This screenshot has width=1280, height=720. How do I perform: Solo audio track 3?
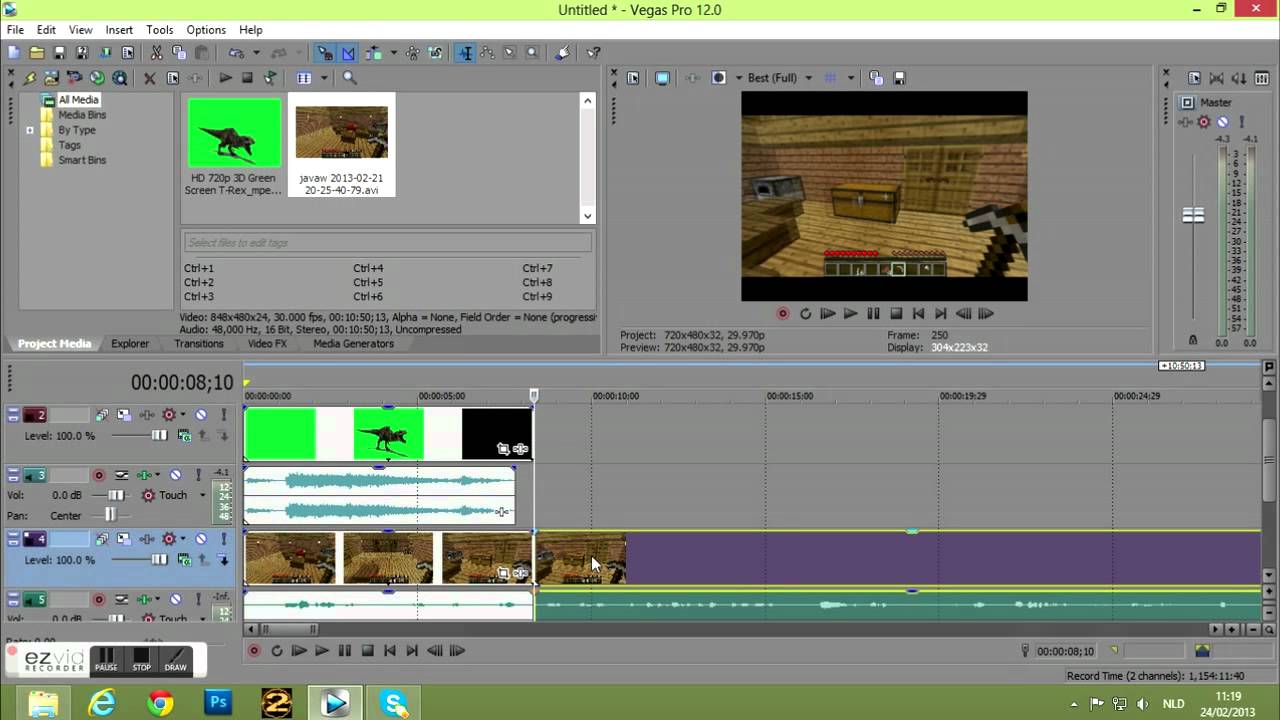pyautogui.click(x=197, y=475)
